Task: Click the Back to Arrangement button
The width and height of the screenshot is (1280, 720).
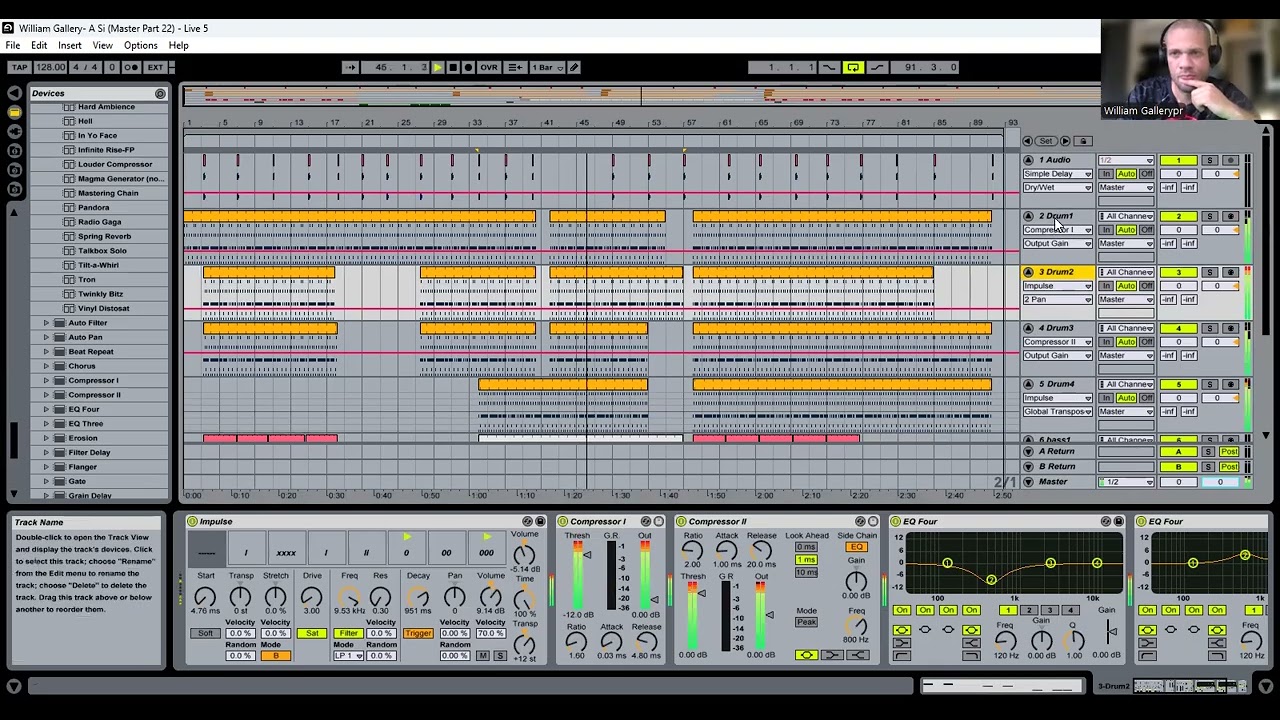Action: pos(514,67)
